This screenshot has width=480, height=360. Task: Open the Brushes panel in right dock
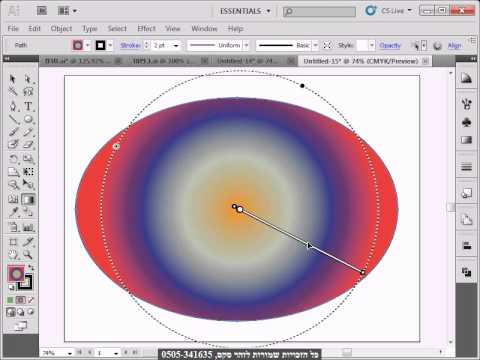coord(466,104)
